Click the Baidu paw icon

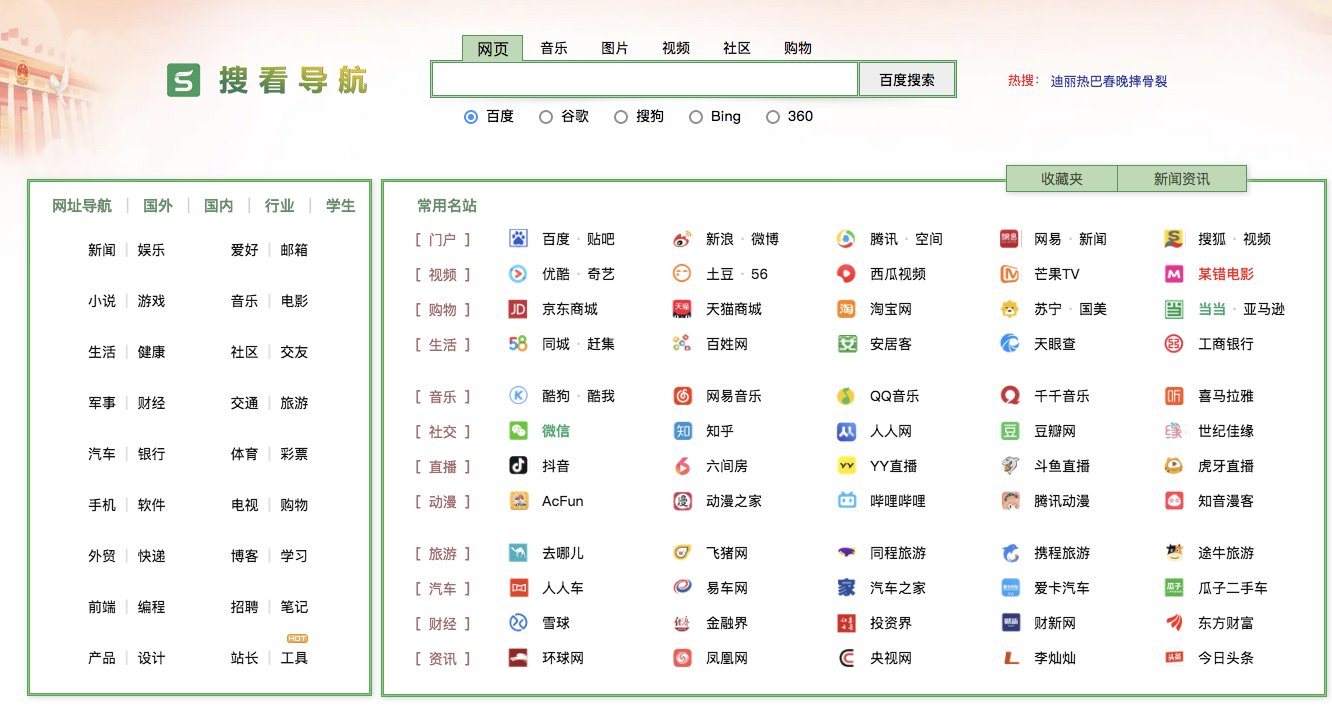click(518, 239)
